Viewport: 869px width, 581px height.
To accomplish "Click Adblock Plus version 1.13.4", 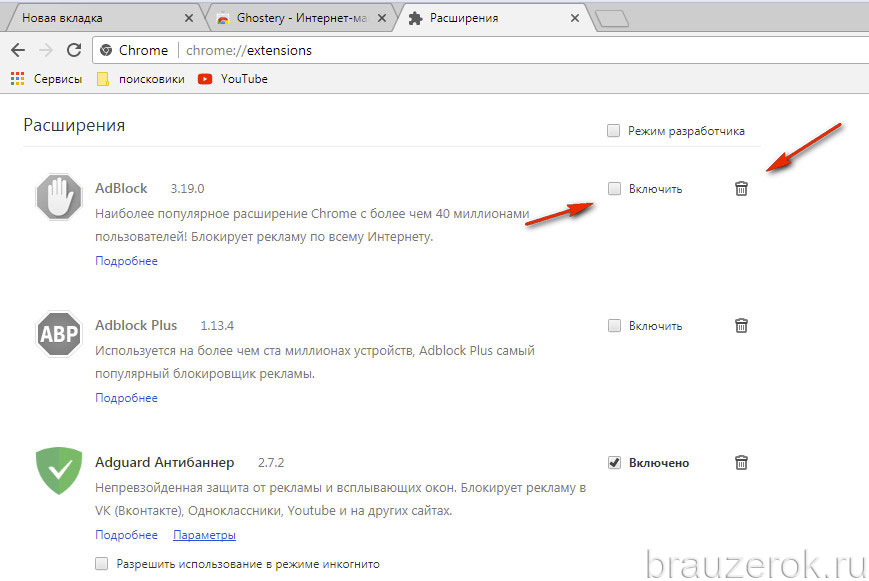I will pyautogui.click(x=217, y=326).
